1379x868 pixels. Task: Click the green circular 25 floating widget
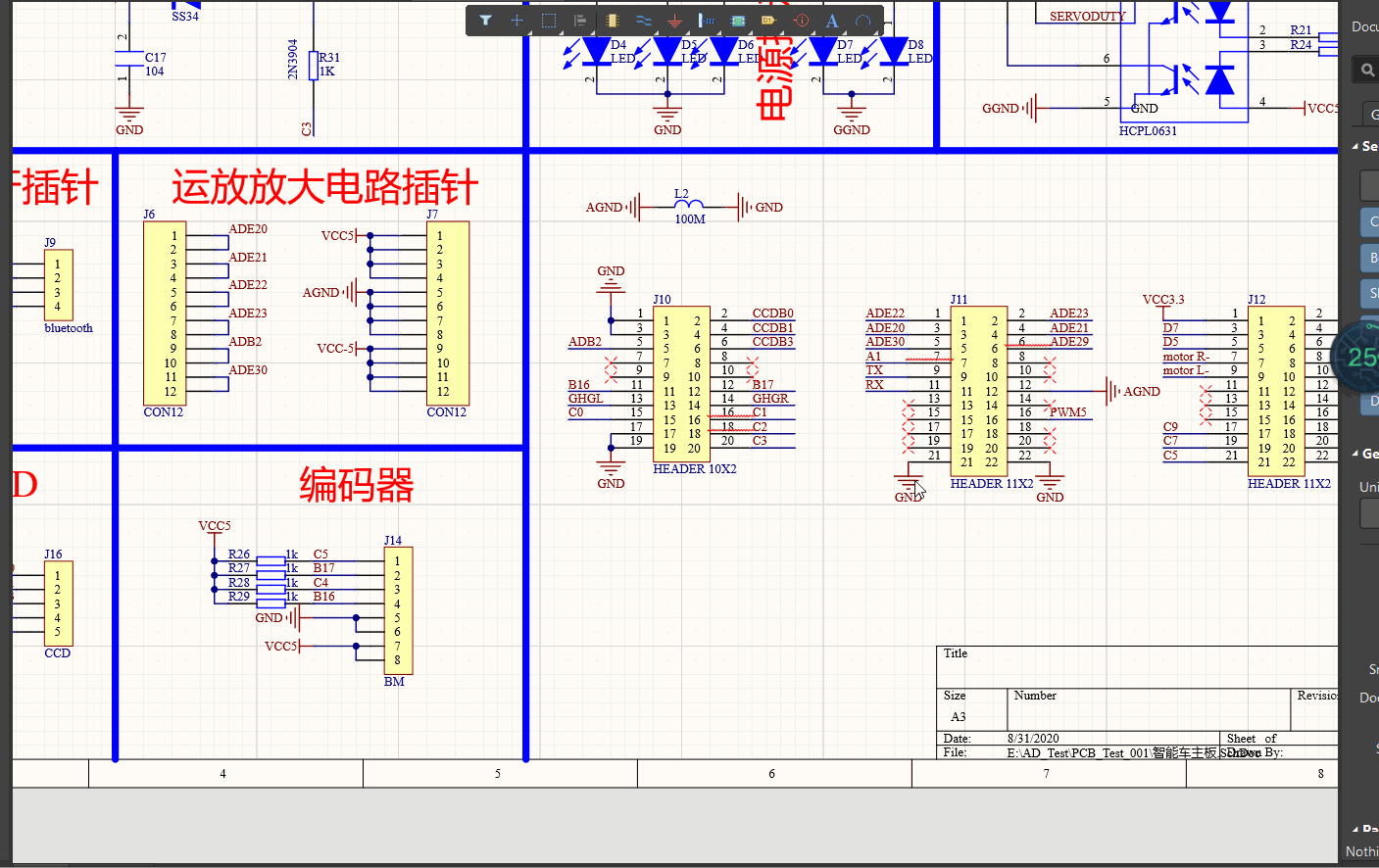(x=1361, y=357)
